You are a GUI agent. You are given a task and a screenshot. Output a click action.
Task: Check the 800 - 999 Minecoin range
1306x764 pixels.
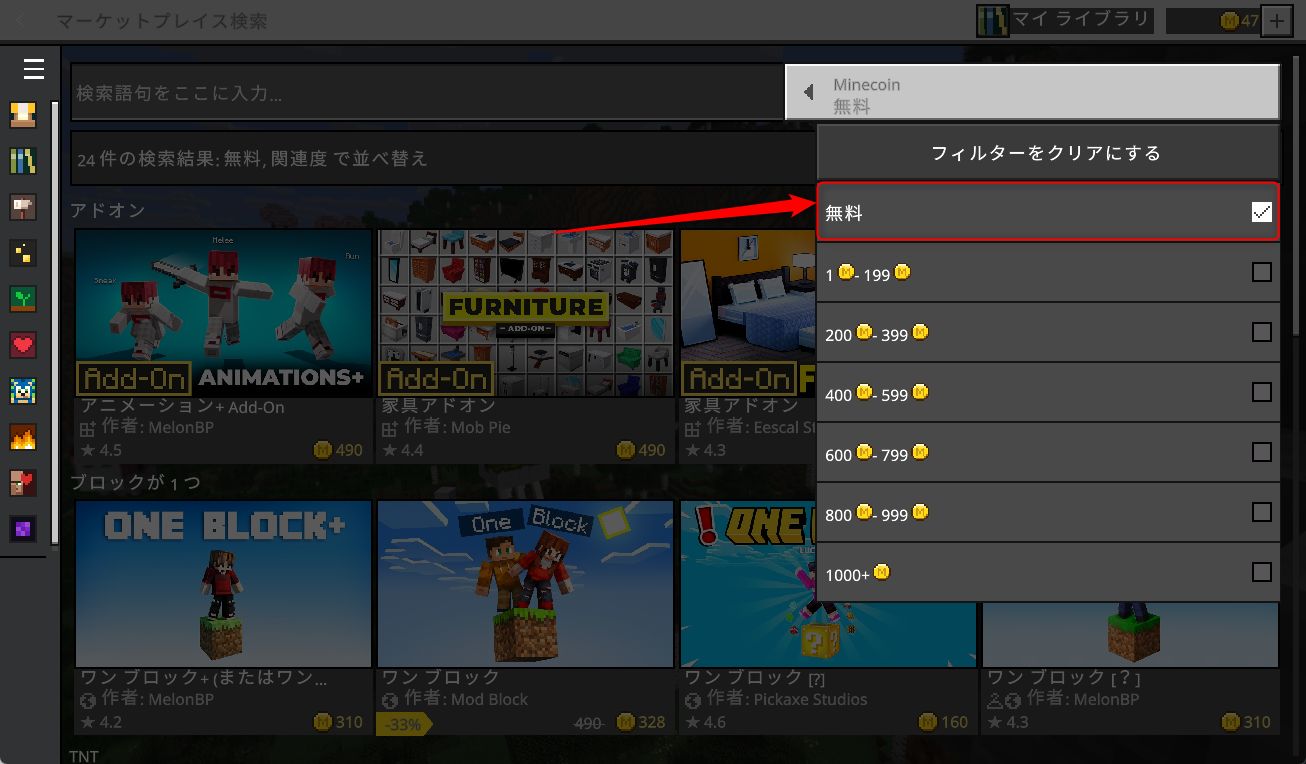(1262, 512)
